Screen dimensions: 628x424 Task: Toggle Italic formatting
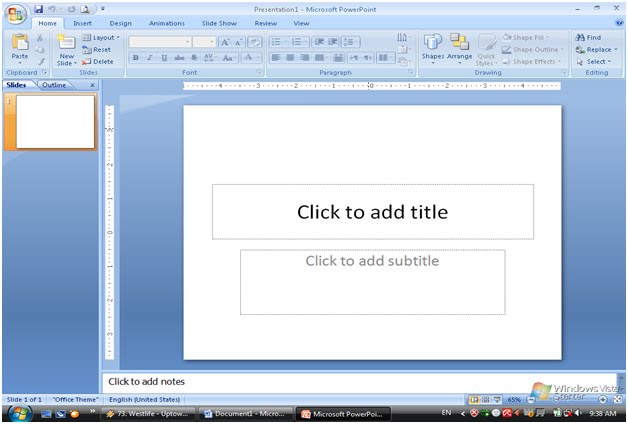coord(150,58)
